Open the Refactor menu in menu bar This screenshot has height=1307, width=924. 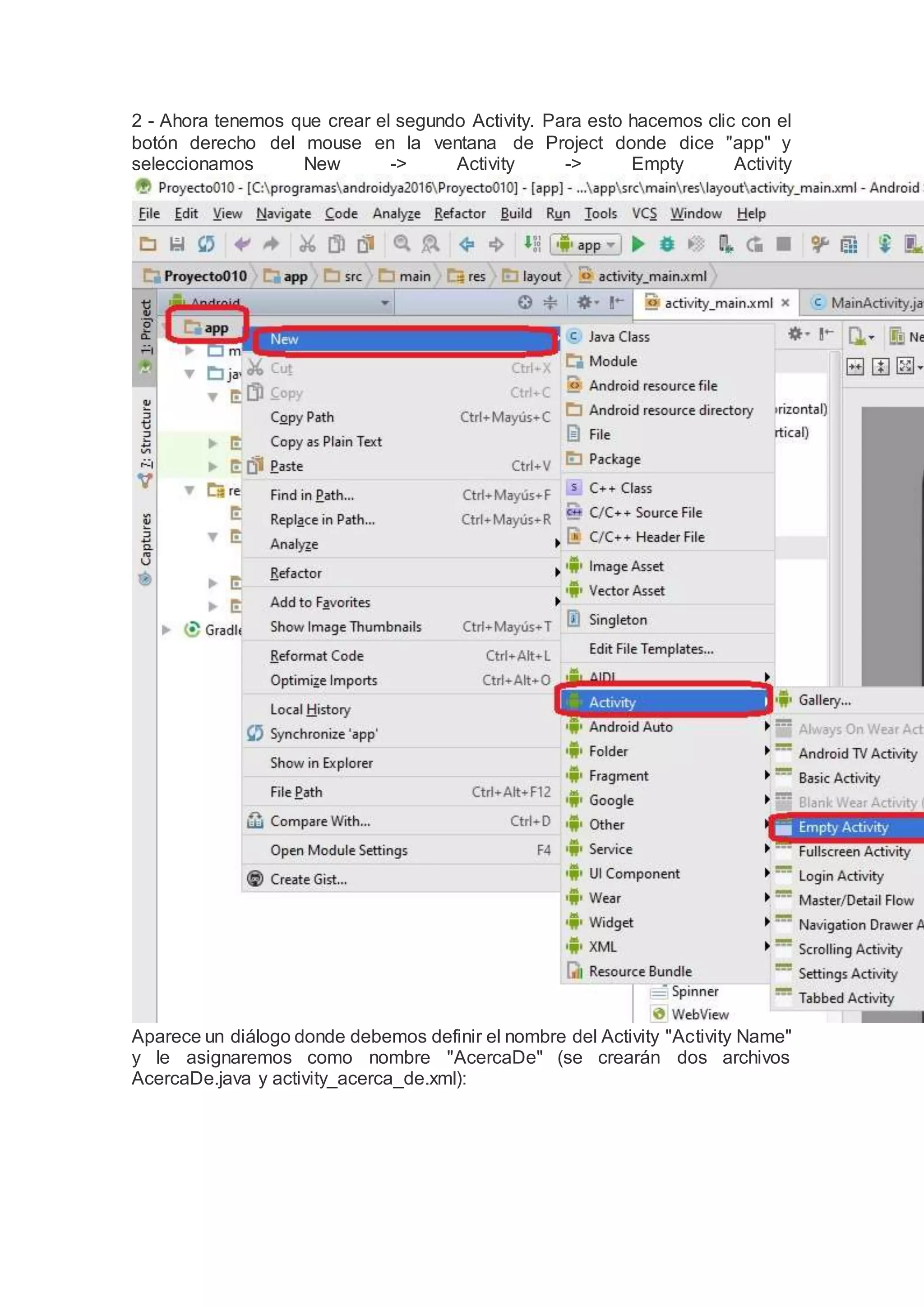pyautogui.click(x=459, y=213)
